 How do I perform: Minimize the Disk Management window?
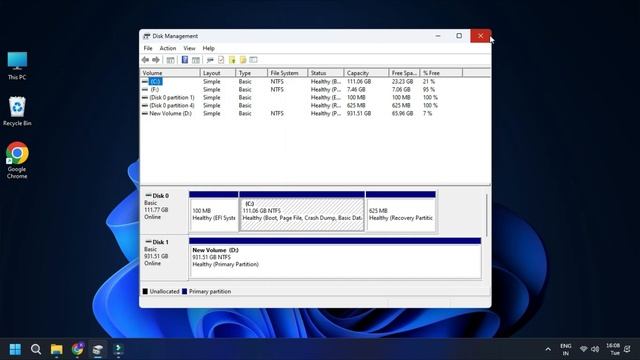438,36
